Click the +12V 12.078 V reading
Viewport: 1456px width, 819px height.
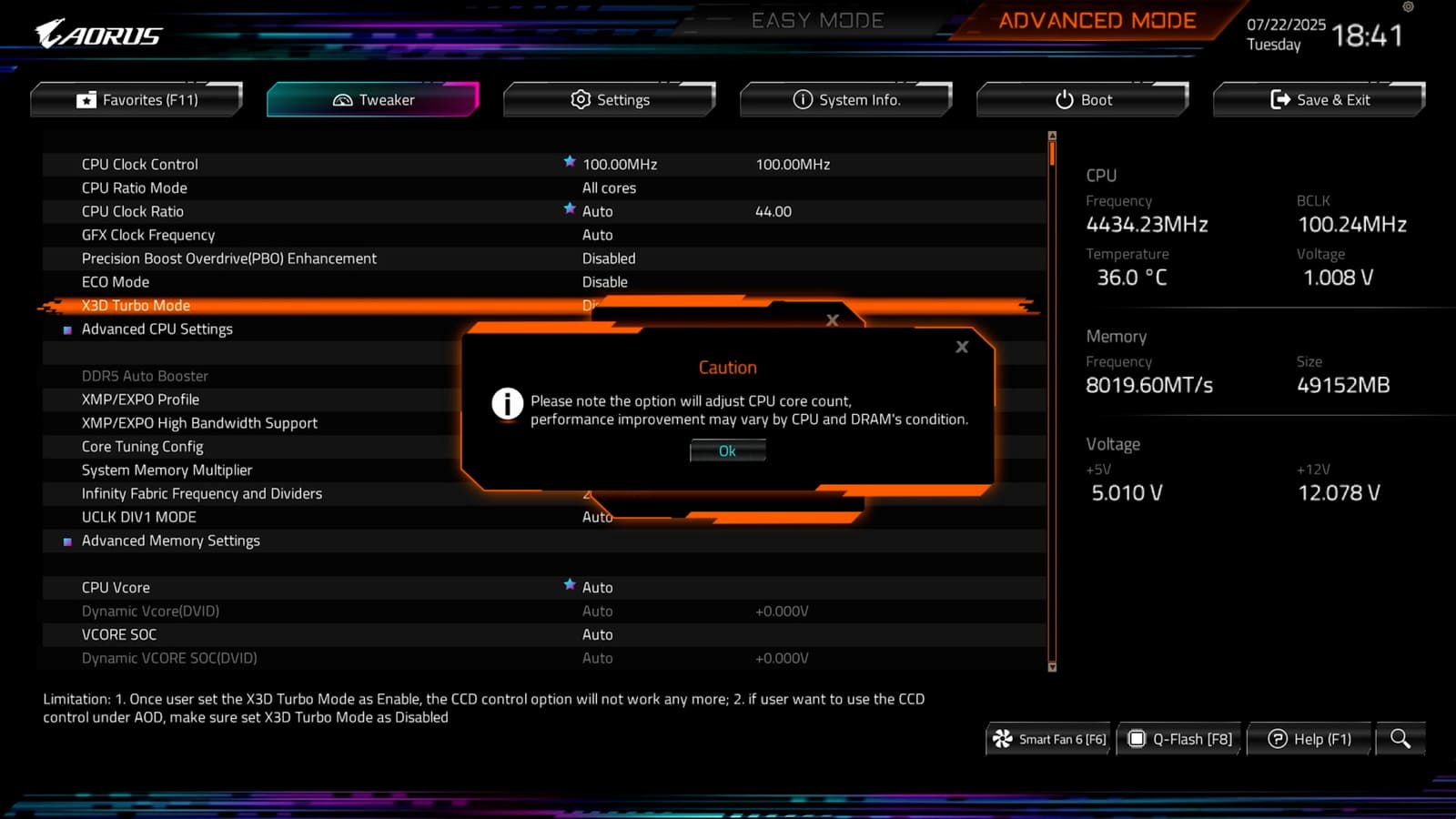point(1339,492)
